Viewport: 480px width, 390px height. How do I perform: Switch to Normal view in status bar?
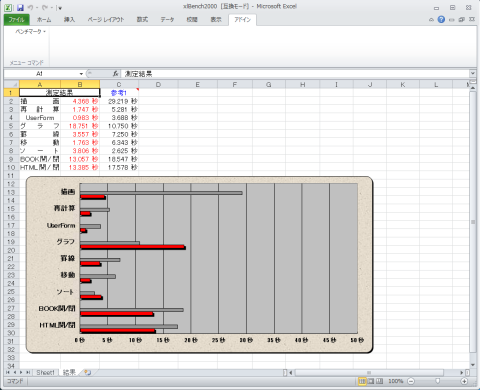pyautogui.click(x=362, y=381)
